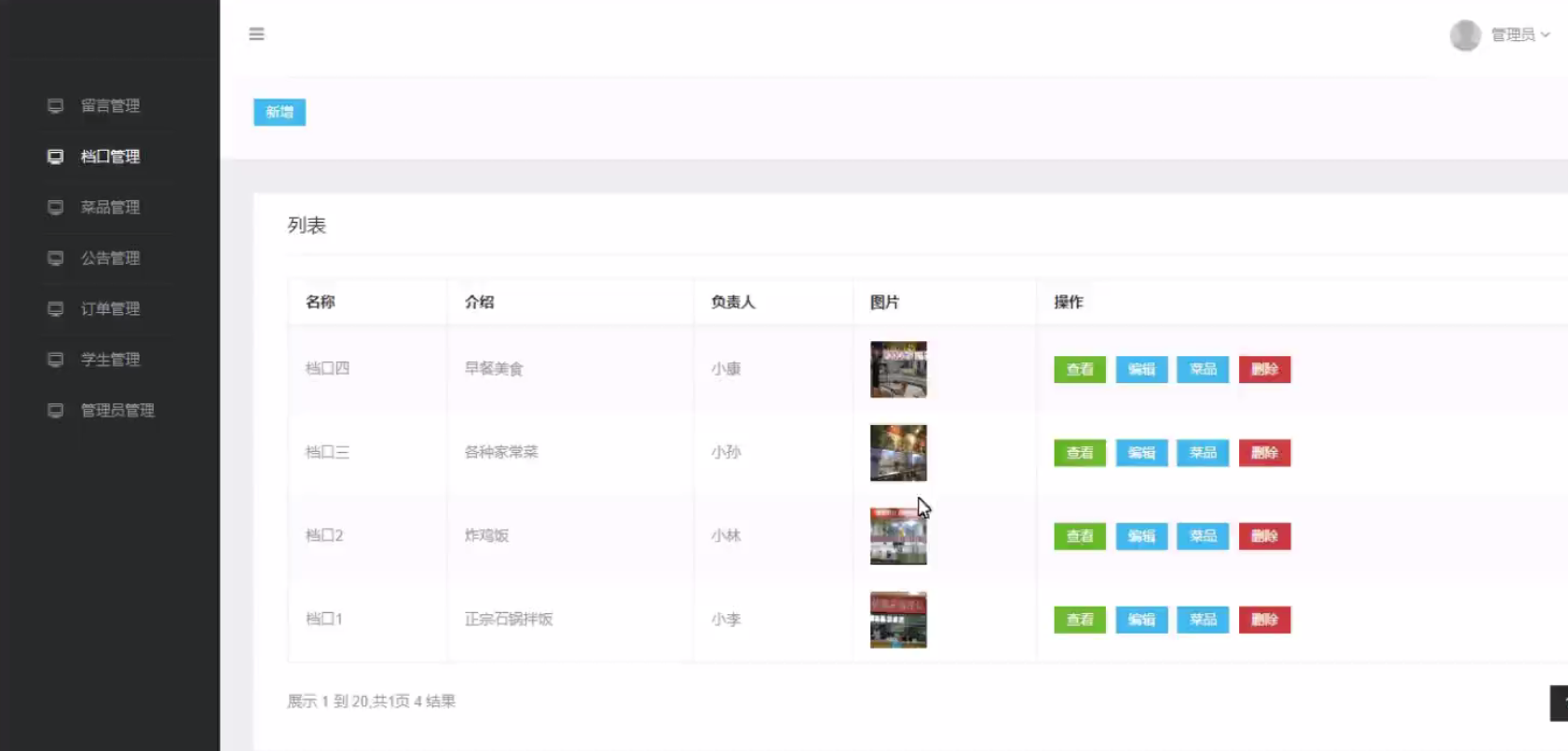
Task: Click the monitor icon beside 档口管理
Action: point(56,157)
